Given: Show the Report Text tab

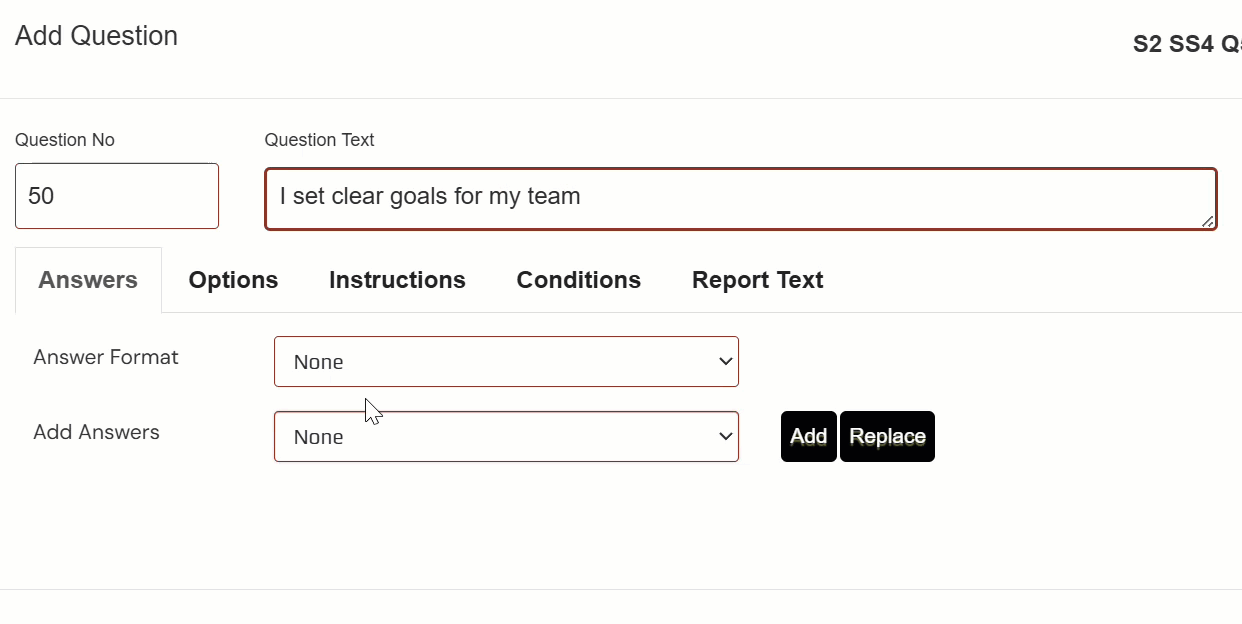Looking at the screenshot, I should [x=757, y=280].
